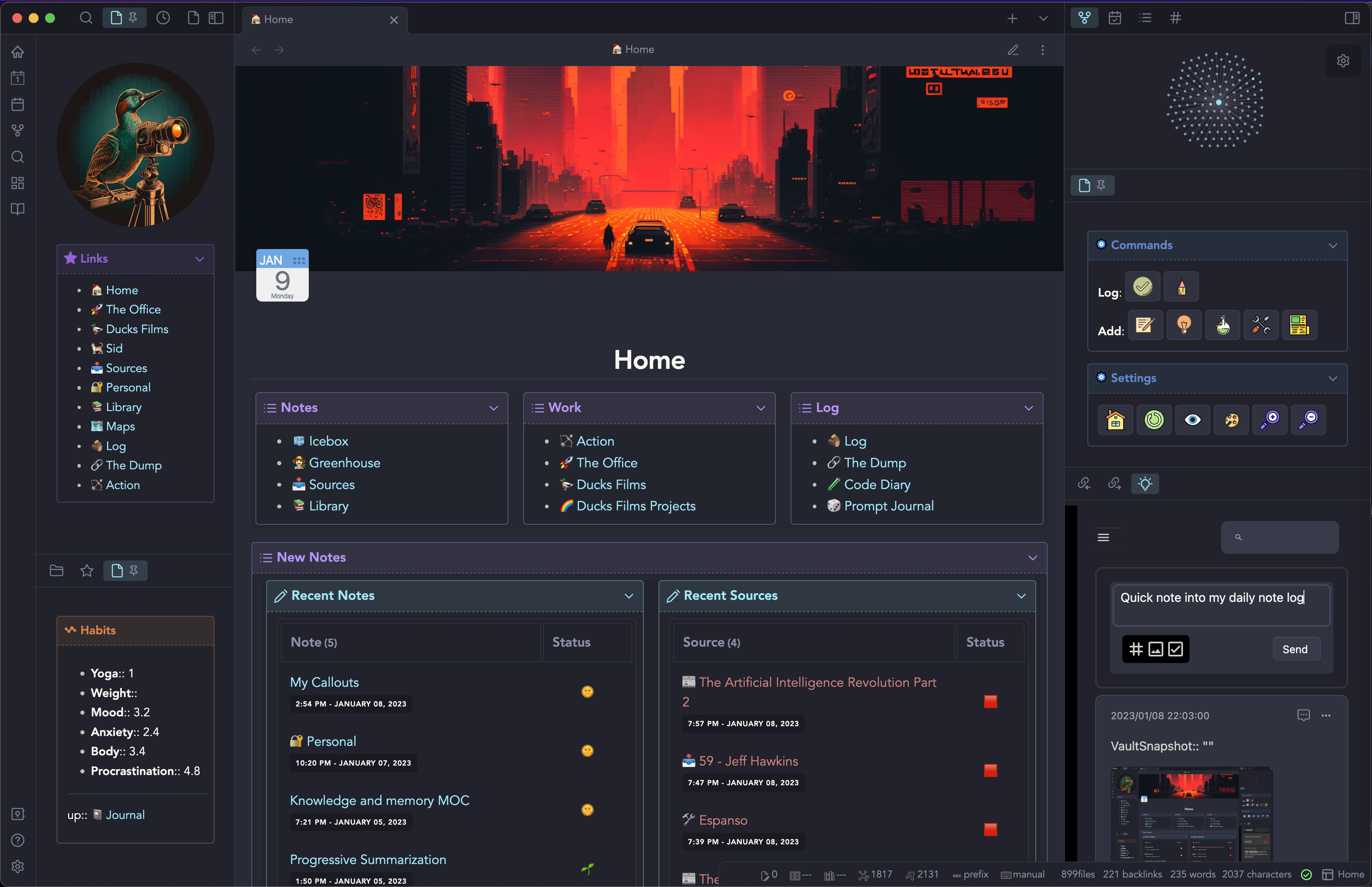Image resolution: width=1372 pixels, height=887 pixels.
Task: Collapse the Recent Sources section
Action: coord(1021,596)
